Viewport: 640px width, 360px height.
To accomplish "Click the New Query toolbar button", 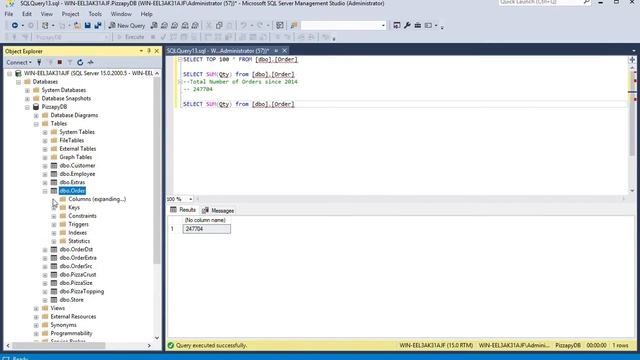I will pos(127,25).
